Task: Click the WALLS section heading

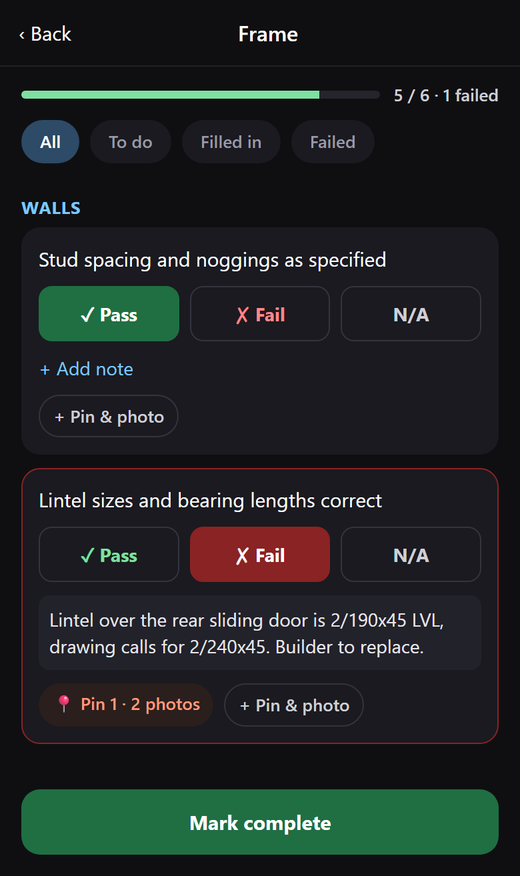Action: point(51,208)
